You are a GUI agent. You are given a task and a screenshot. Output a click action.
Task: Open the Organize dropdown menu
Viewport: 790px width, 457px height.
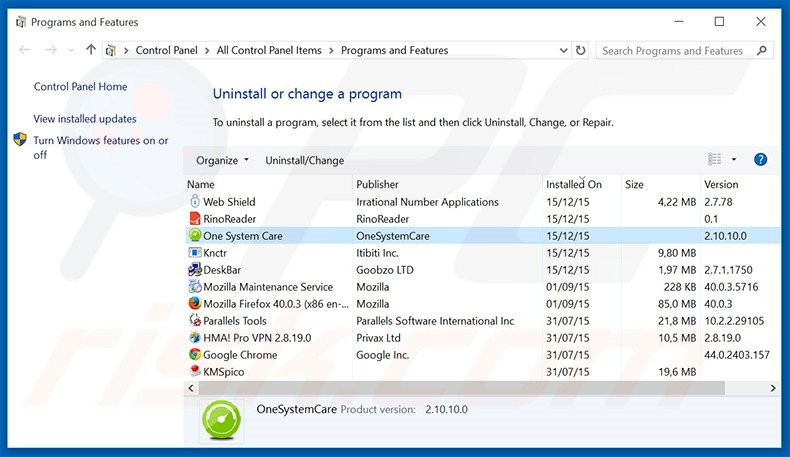pyautogui.click(x=222, y=160)
